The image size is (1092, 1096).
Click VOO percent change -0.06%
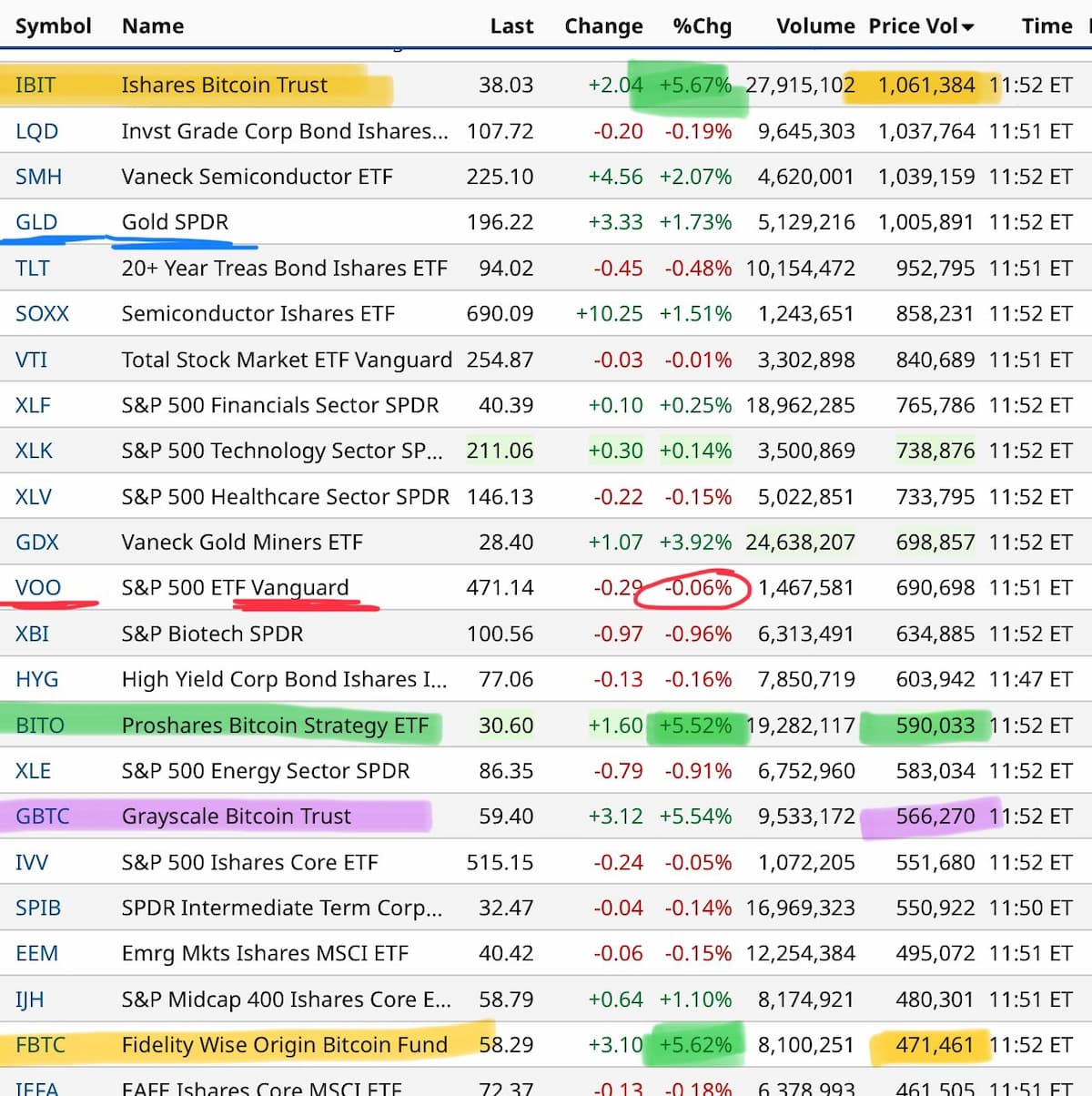pyautogui.click(x=698, y=588)
